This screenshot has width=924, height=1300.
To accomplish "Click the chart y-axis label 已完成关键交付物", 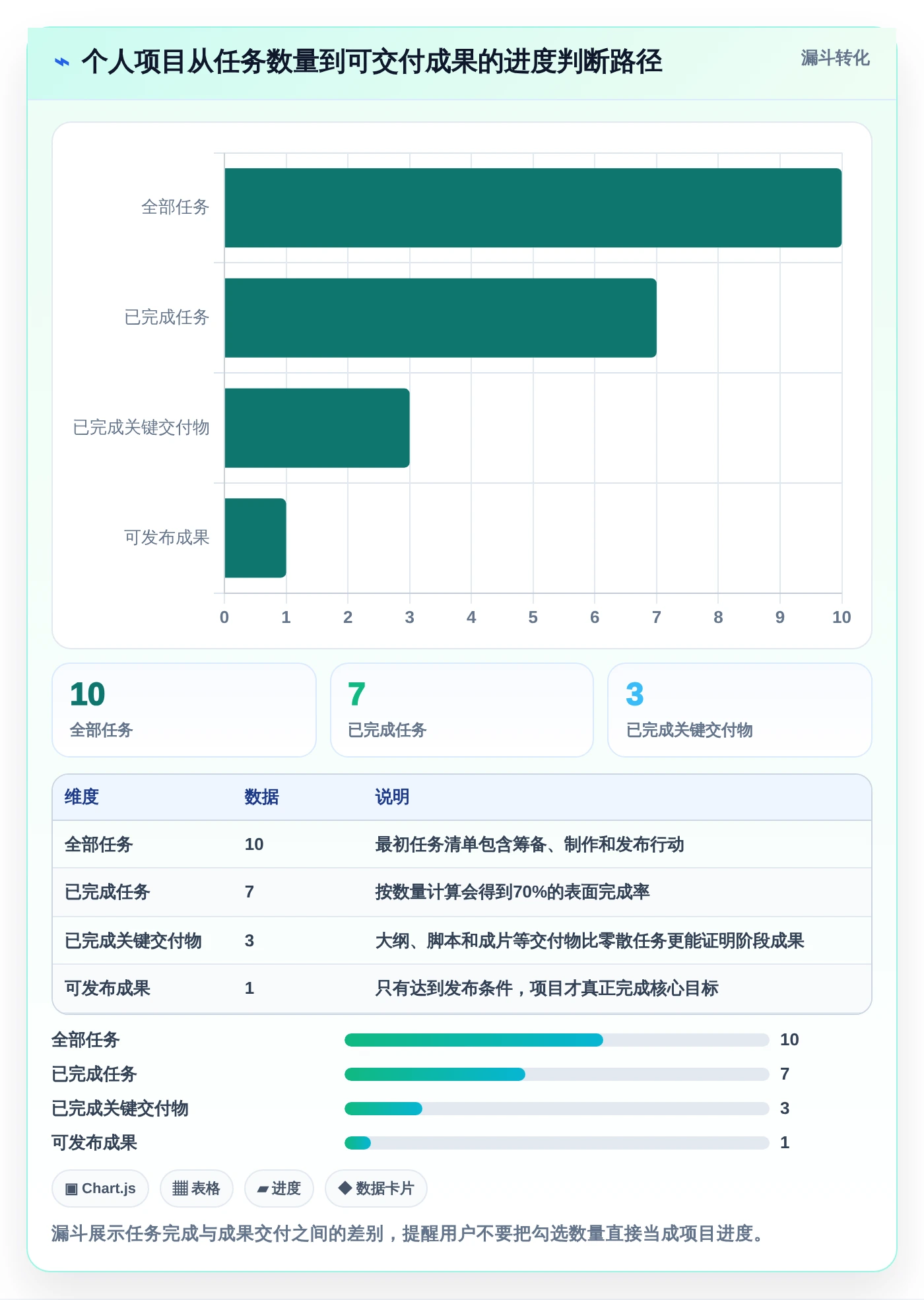I will [x=141, y=428].
